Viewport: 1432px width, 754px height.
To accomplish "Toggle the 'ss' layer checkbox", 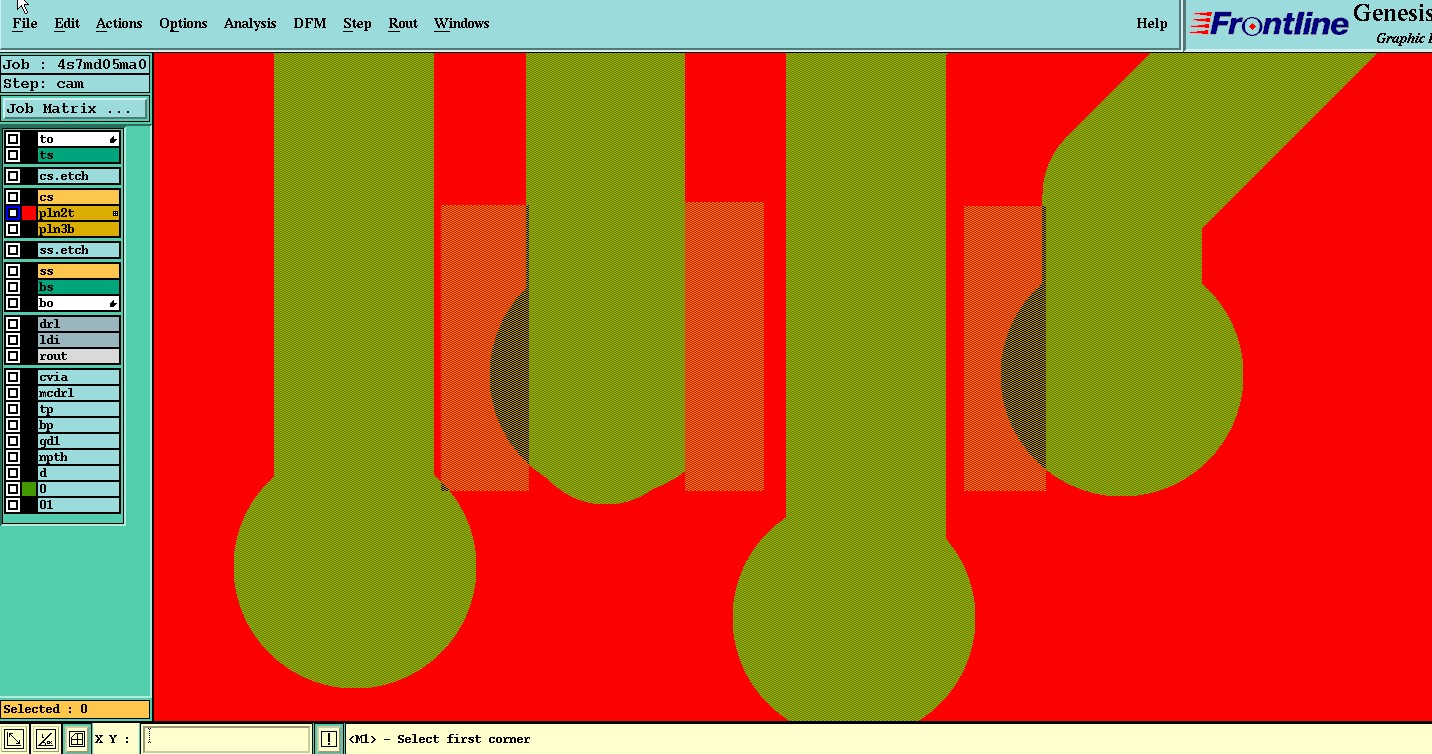I will 13,271.
